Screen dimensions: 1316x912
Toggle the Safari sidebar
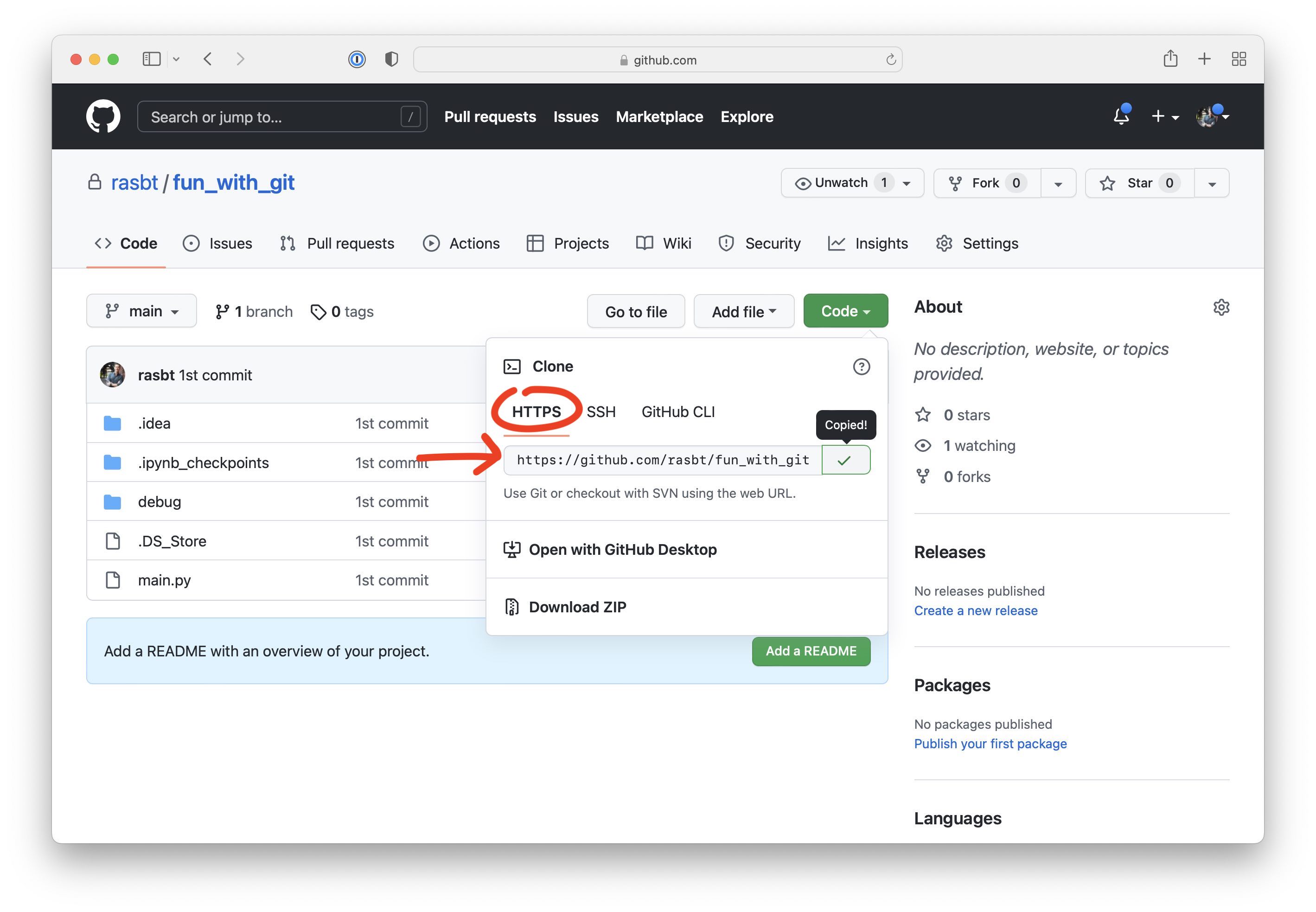(151, 59)
